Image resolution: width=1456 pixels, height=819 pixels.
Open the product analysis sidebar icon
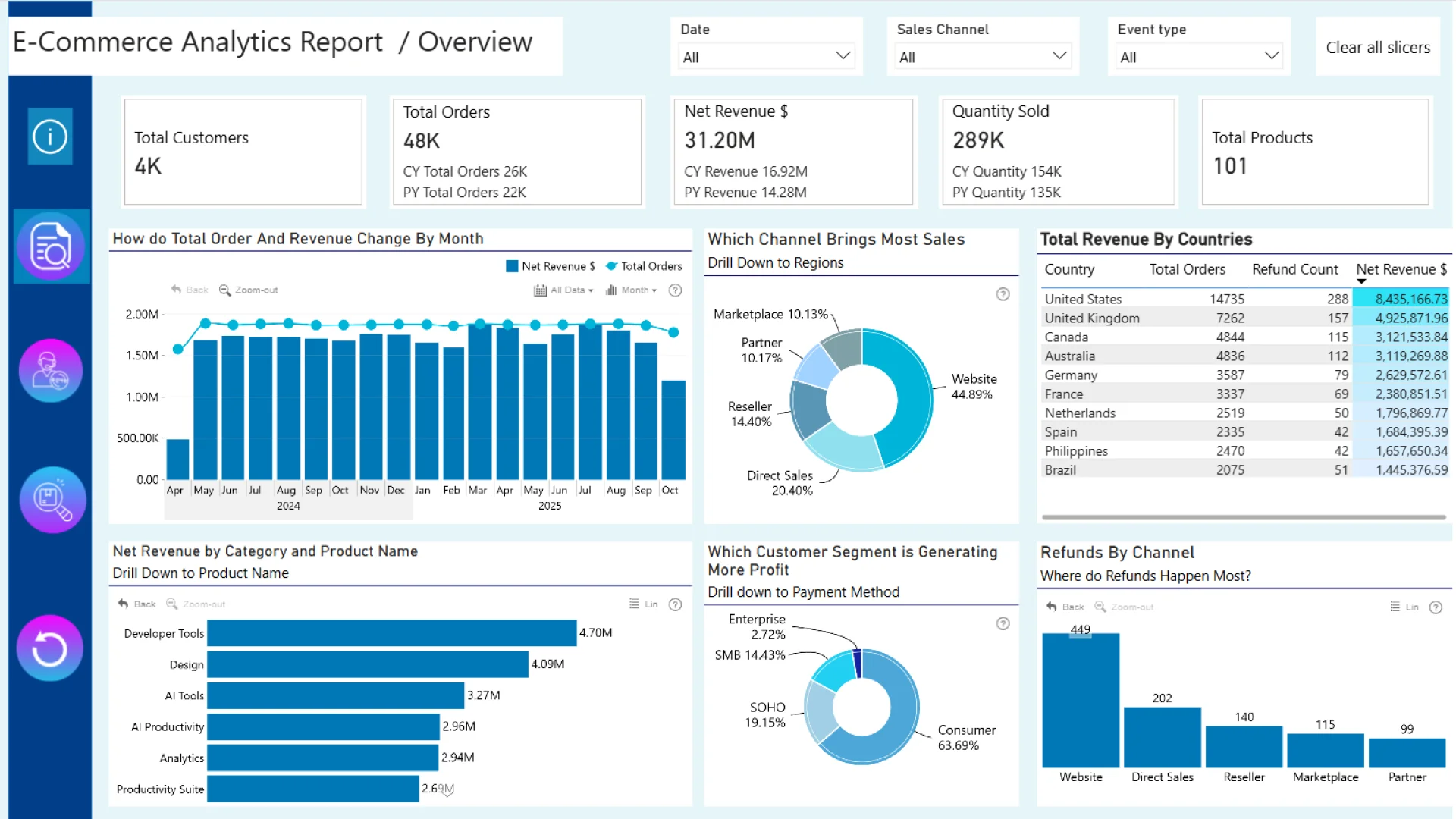pyautogui.click(x=52, y=500)
